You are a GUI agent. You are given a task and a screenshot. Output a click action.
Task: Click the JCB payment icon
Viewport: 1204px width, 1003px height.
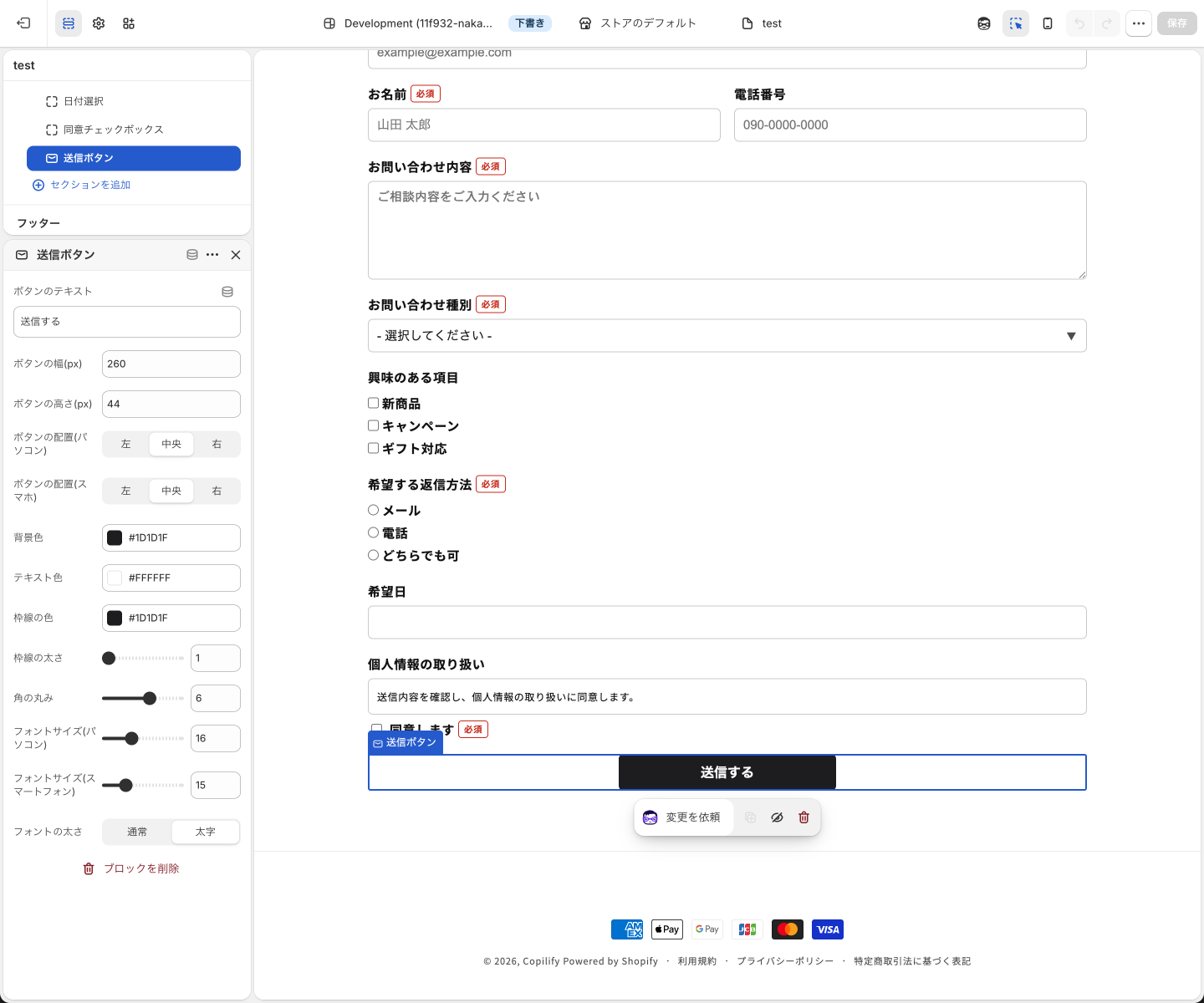pos(747,929)
